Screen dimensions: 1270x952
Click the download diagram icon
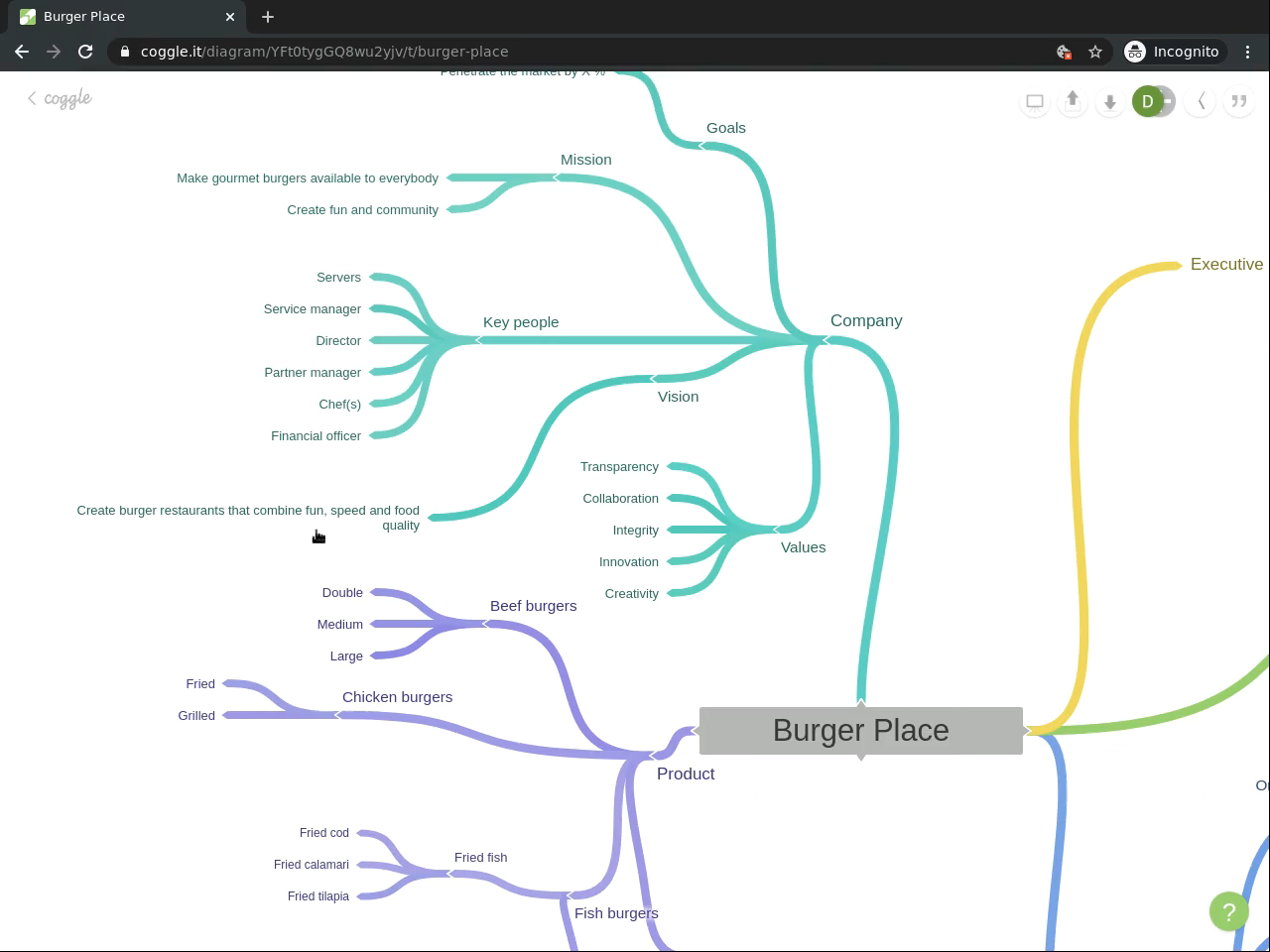coord(1110,101)
